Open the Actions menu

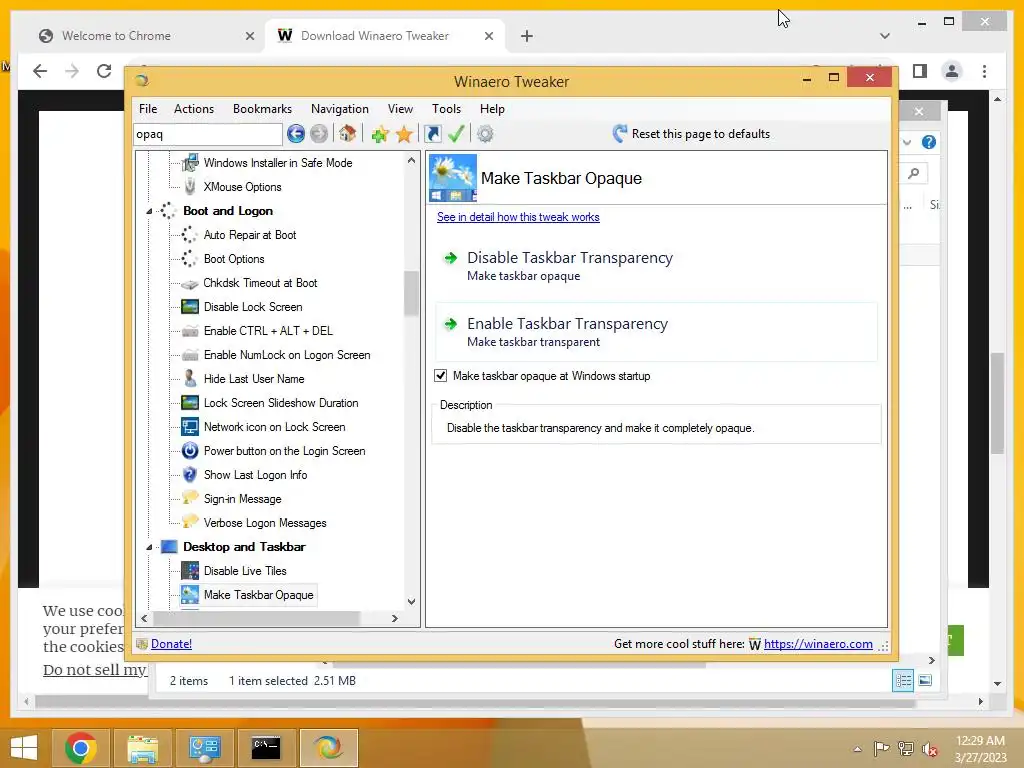click(x=194, y=109)
